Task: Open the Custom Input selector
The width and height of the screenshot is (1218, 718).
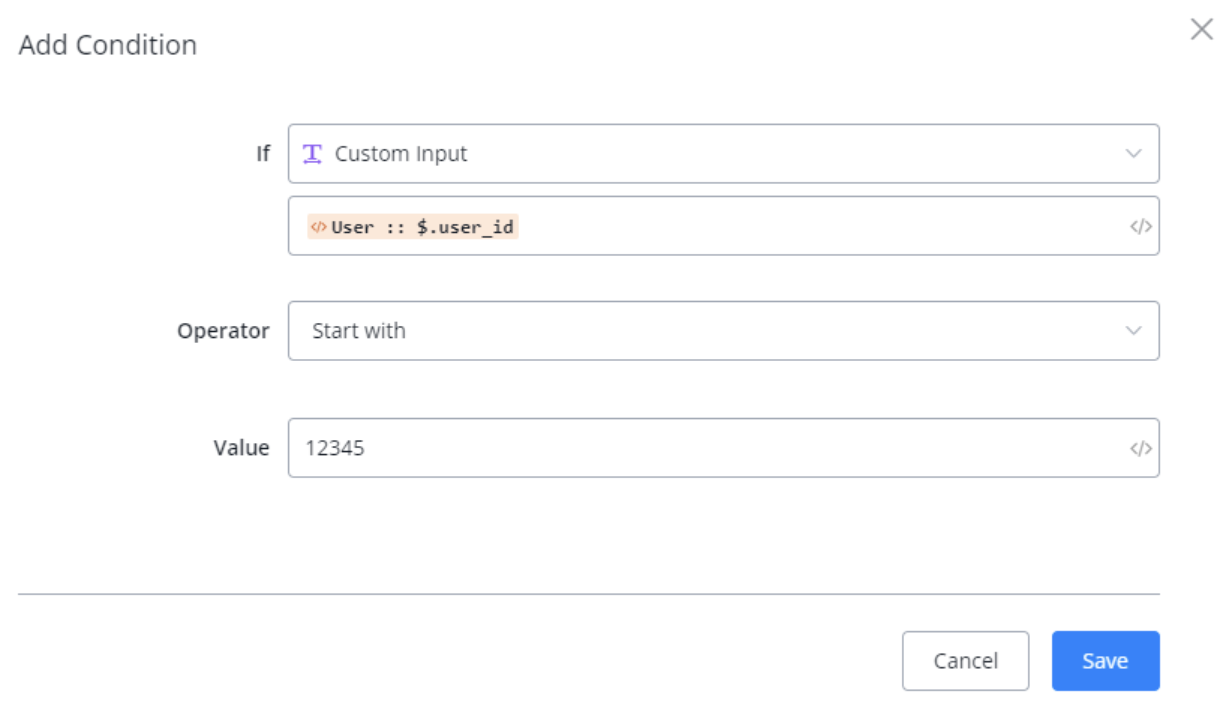Action: coord(724,154)
